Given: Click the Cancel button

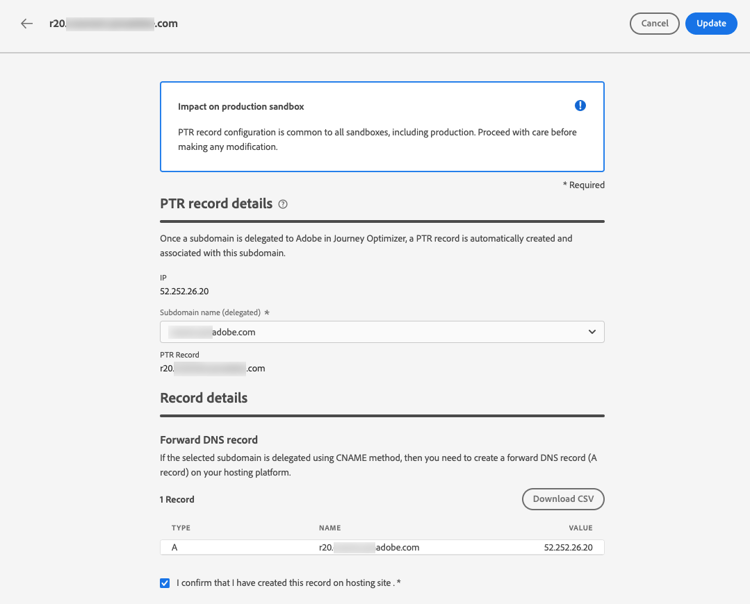Looking at the screenshot, I should (x=654, y=23).
